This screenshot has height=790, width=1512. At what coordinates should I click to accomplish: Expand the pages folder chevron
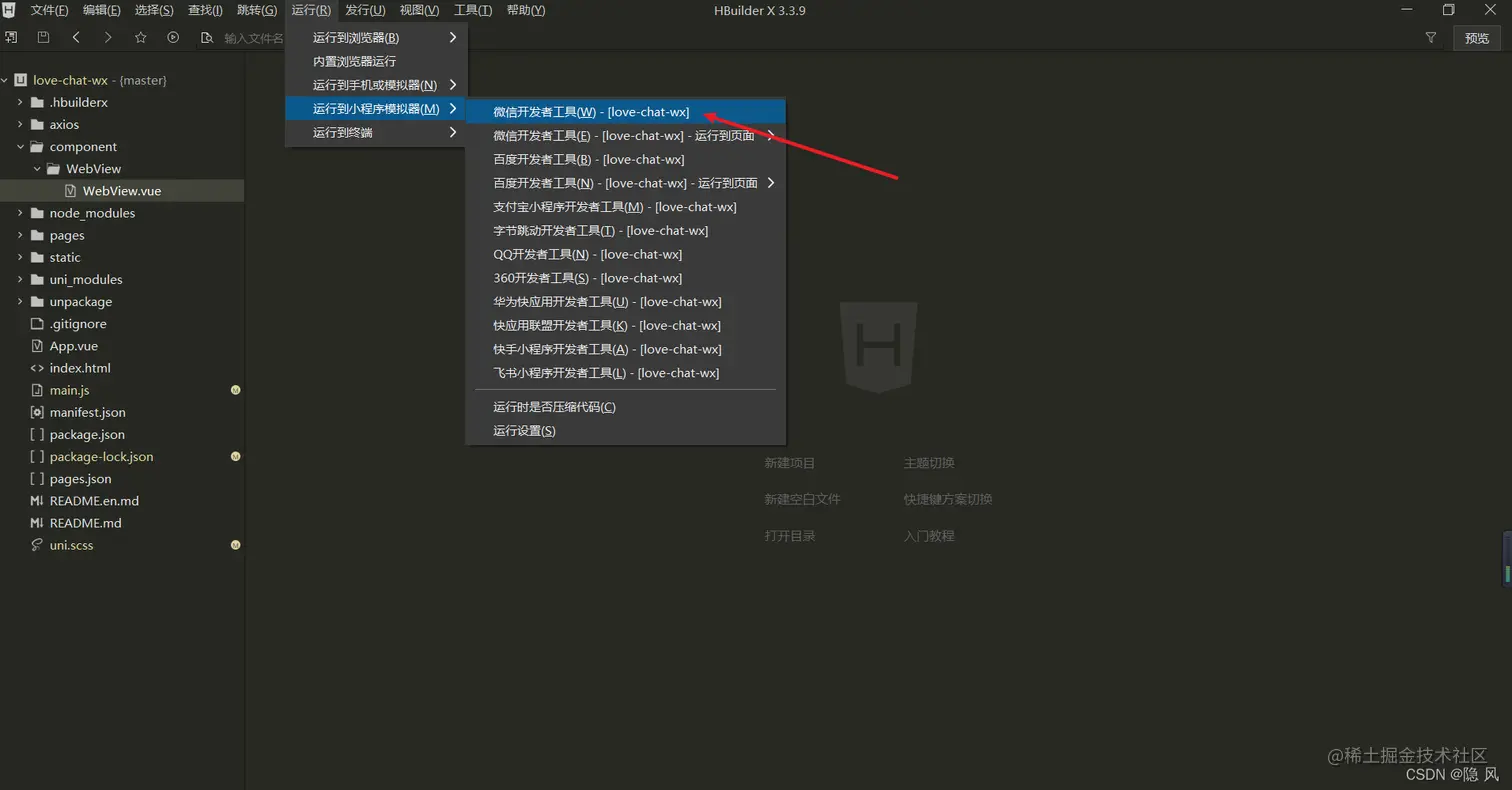tap(20, 235)
